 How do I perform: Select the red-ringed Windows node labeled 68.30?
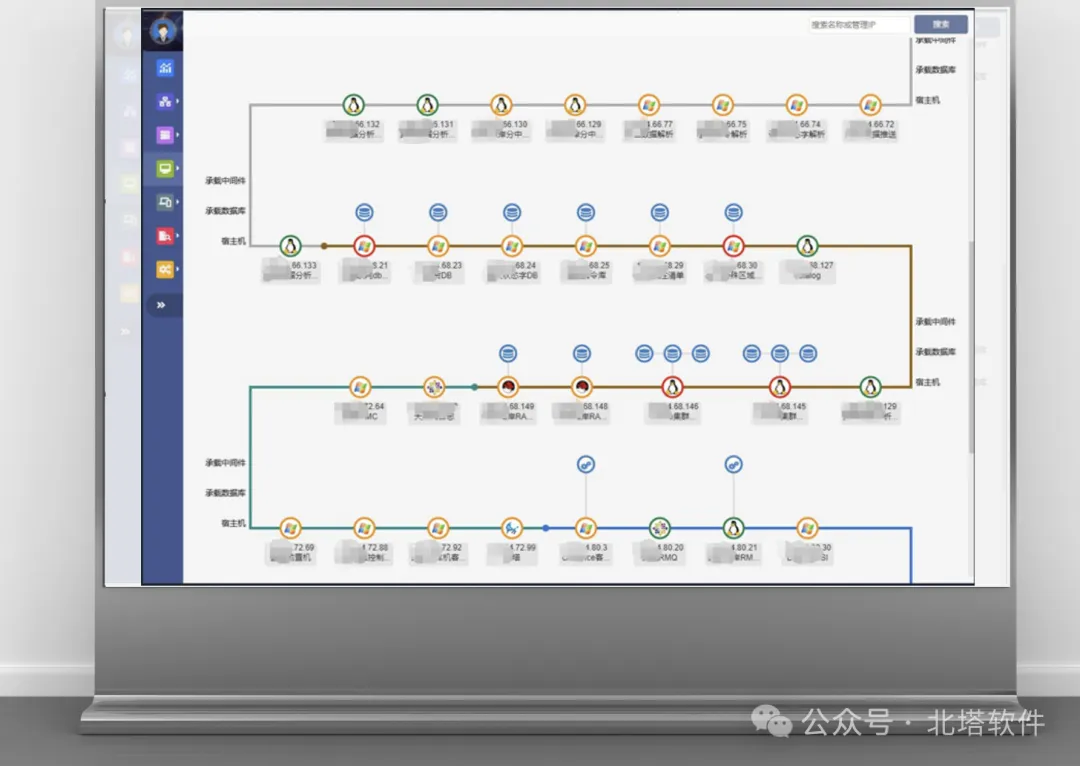pos(734,246)
